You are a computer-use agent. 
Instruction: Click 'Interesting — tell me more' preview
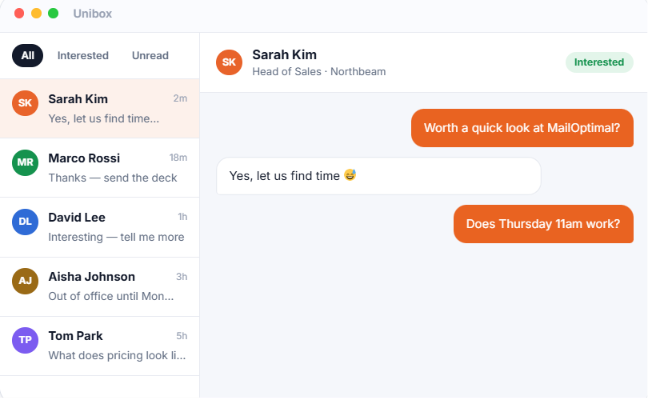(x=116, y=237)
